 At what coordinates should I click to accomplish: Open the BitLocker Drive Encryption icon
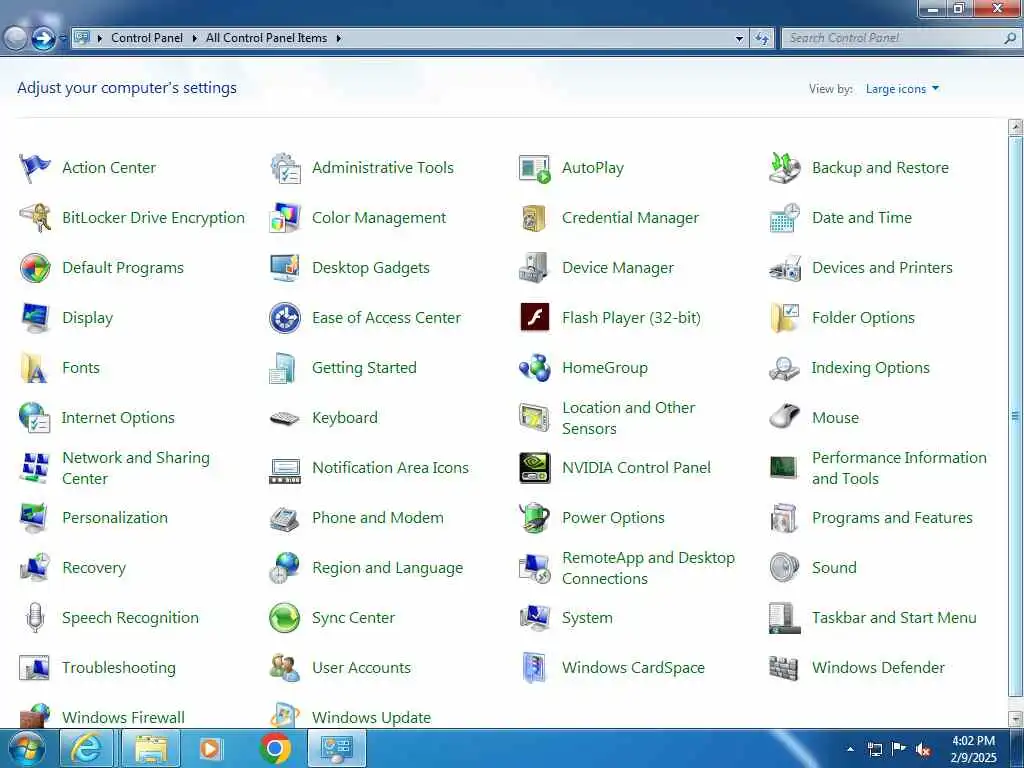pos(35,217)
